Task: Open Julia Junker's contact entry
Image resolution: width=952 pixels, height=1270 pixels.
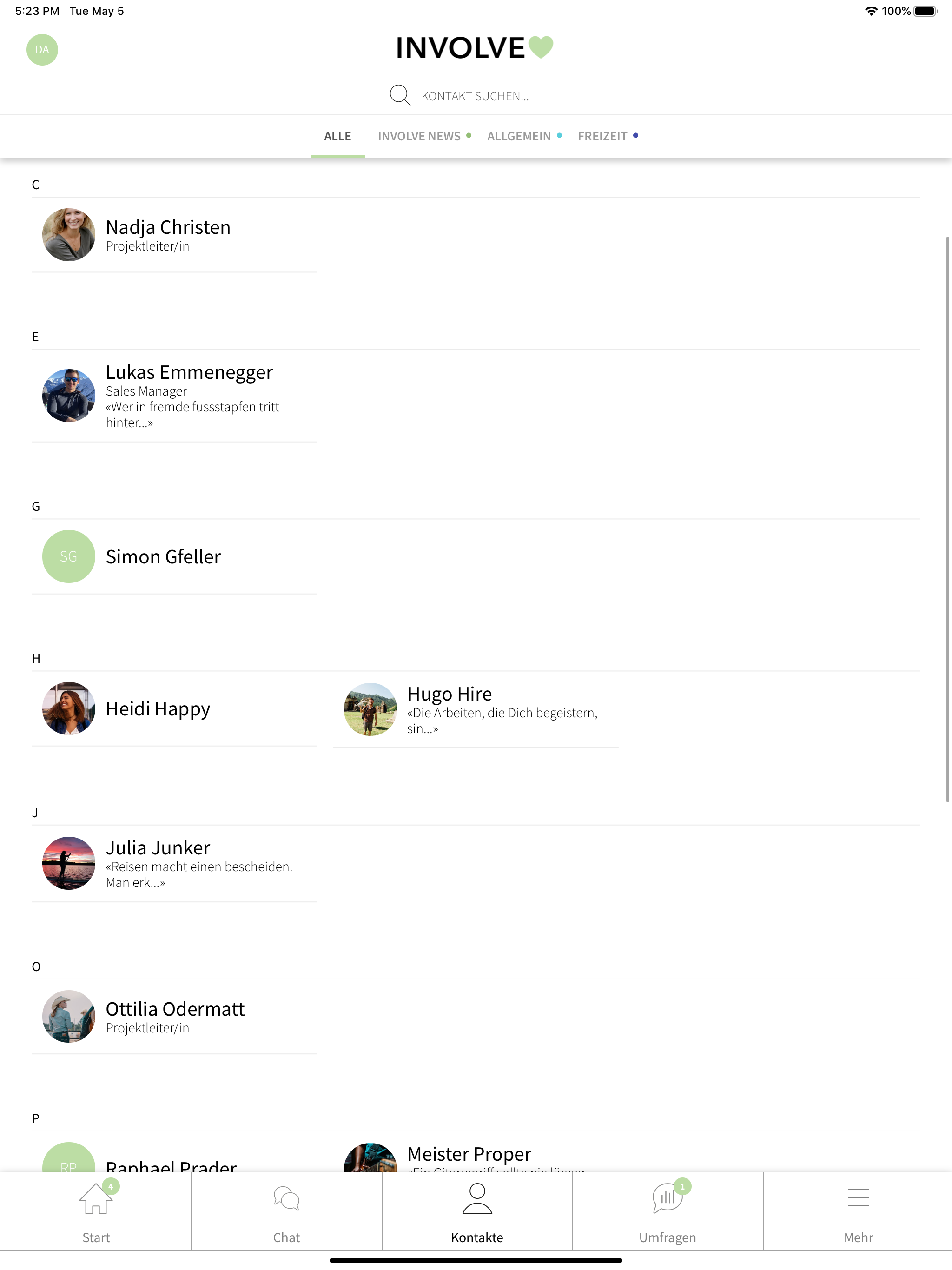Action: coord(157,863)
